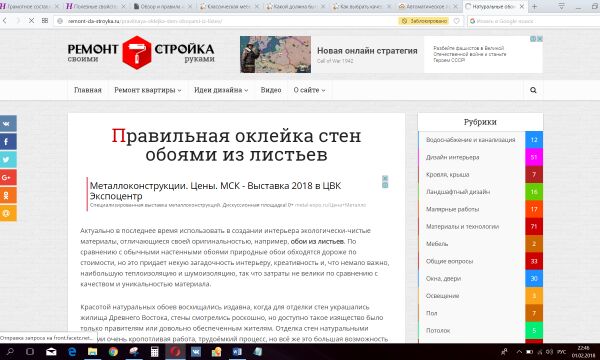This screenshot has width=600, height=360.
Task: Open Мебель category
Action: click(437, 244)
